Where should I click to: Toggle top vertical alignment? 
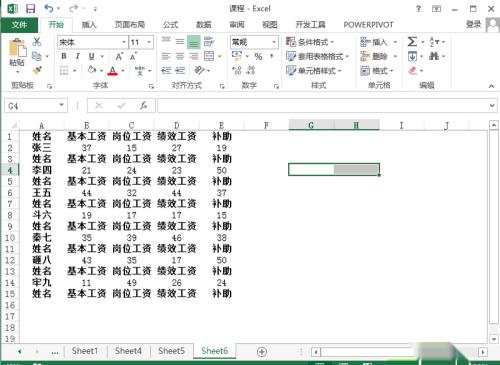(166, 41)
